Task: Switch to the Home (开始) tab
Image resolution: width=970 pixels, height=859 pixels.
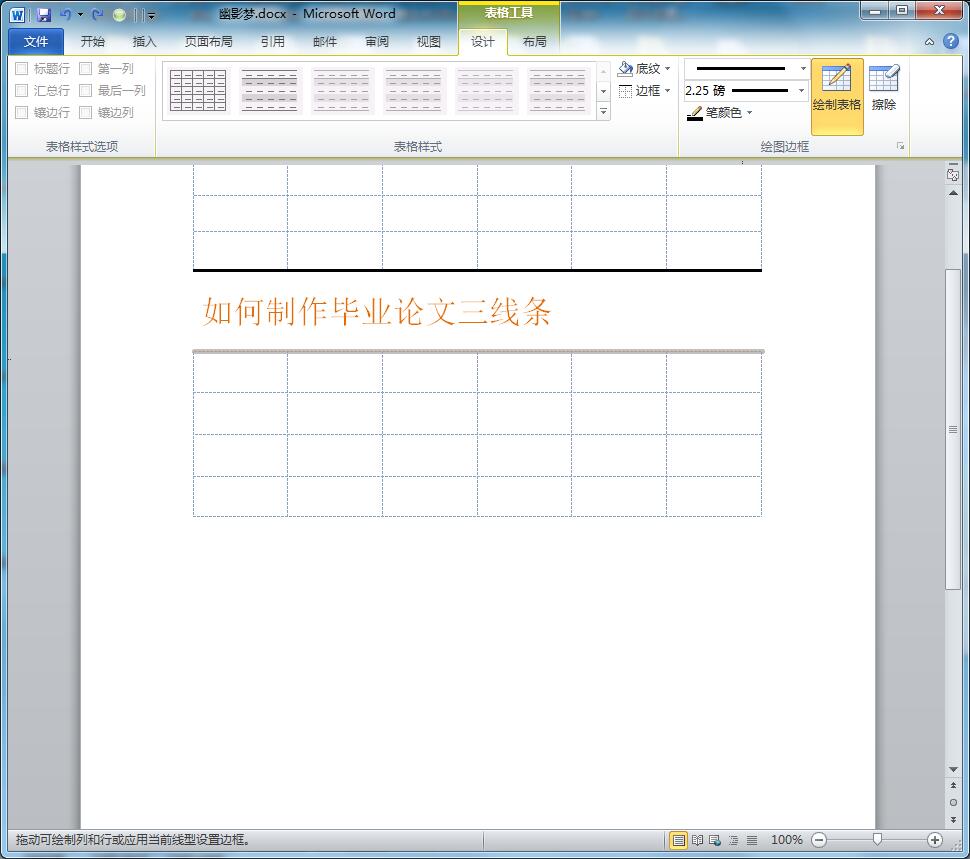Action: tap(93, 41)
